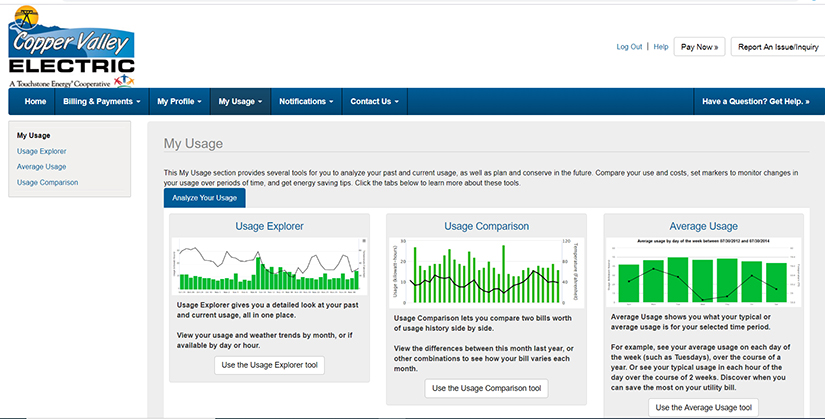Select the Analyze Your Usage tab
Screen dimensions: 825x419
point(204,198)
